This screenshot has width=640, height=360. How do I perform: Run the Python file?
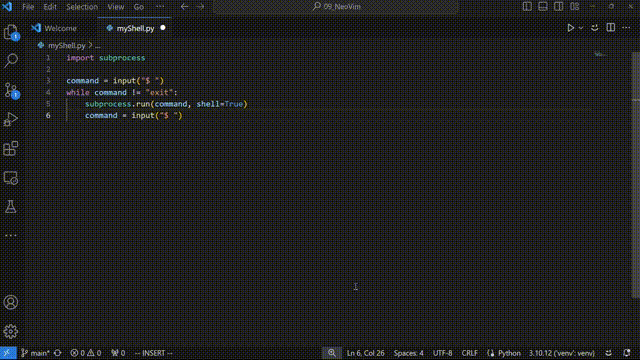(571, 28)
